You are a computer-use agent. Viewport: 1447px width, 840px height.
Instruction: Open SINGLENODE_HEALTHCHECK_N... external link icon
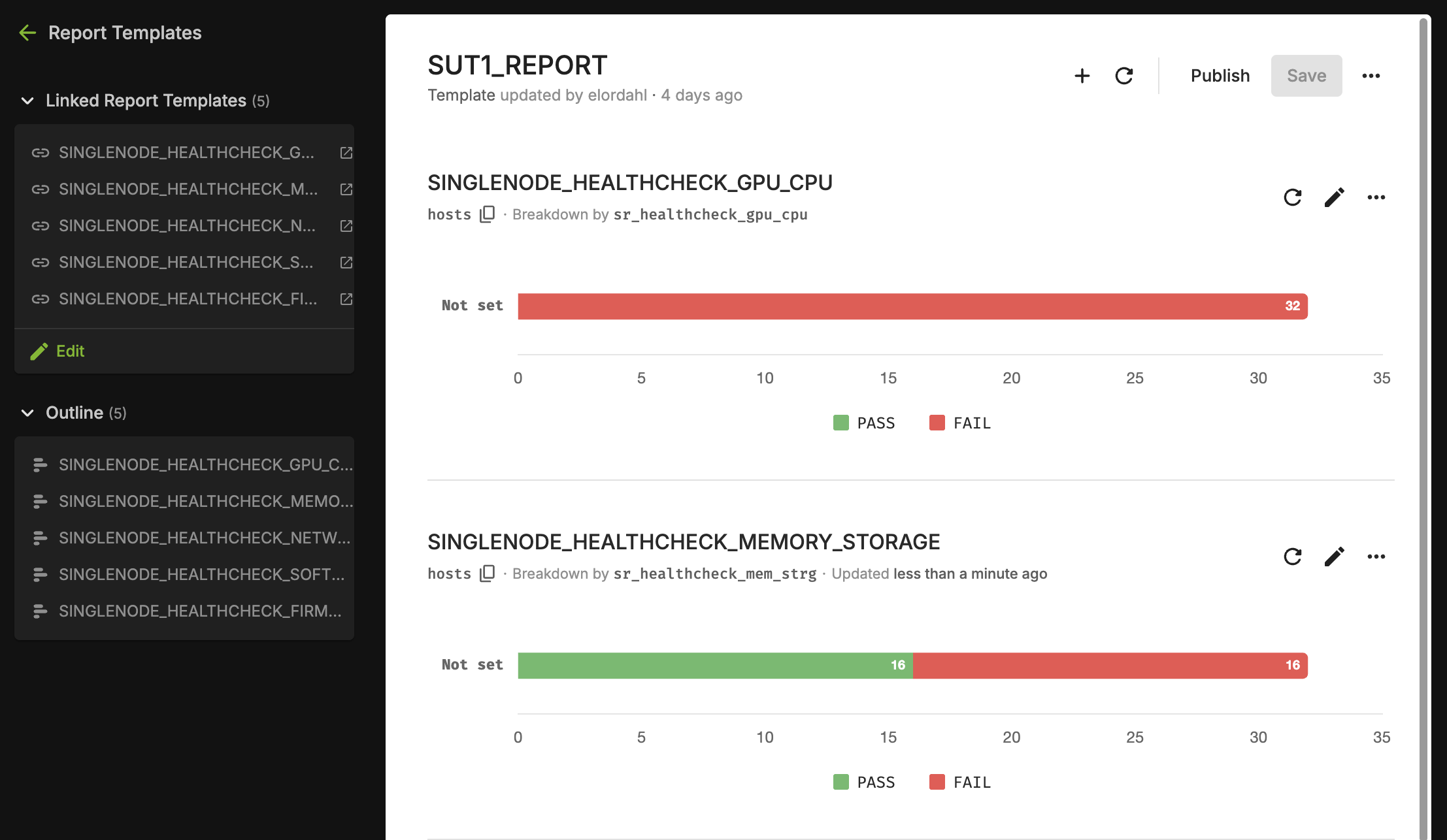(x=346, y=226)
